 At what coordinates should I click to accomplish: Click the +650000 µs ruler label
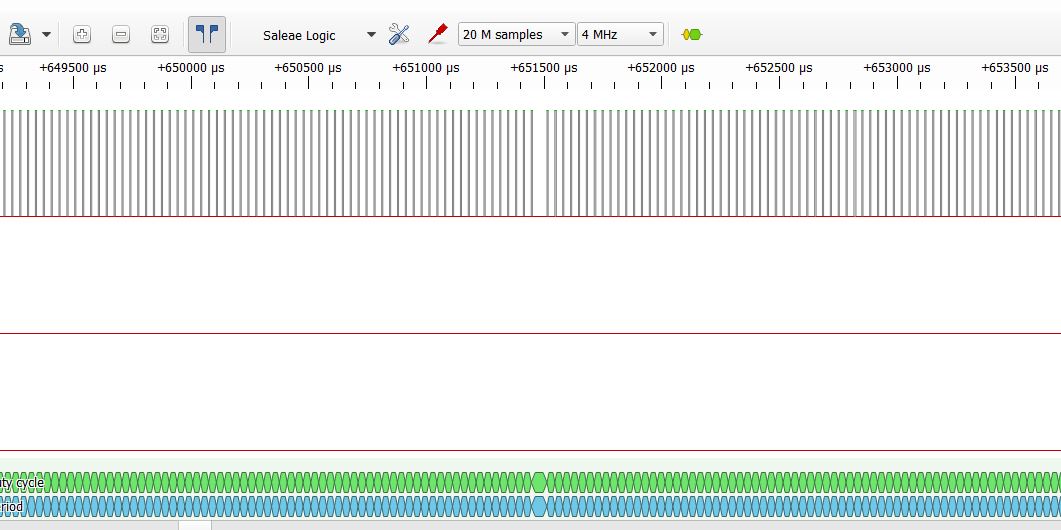pyautogui.click(x=191, y=68)
